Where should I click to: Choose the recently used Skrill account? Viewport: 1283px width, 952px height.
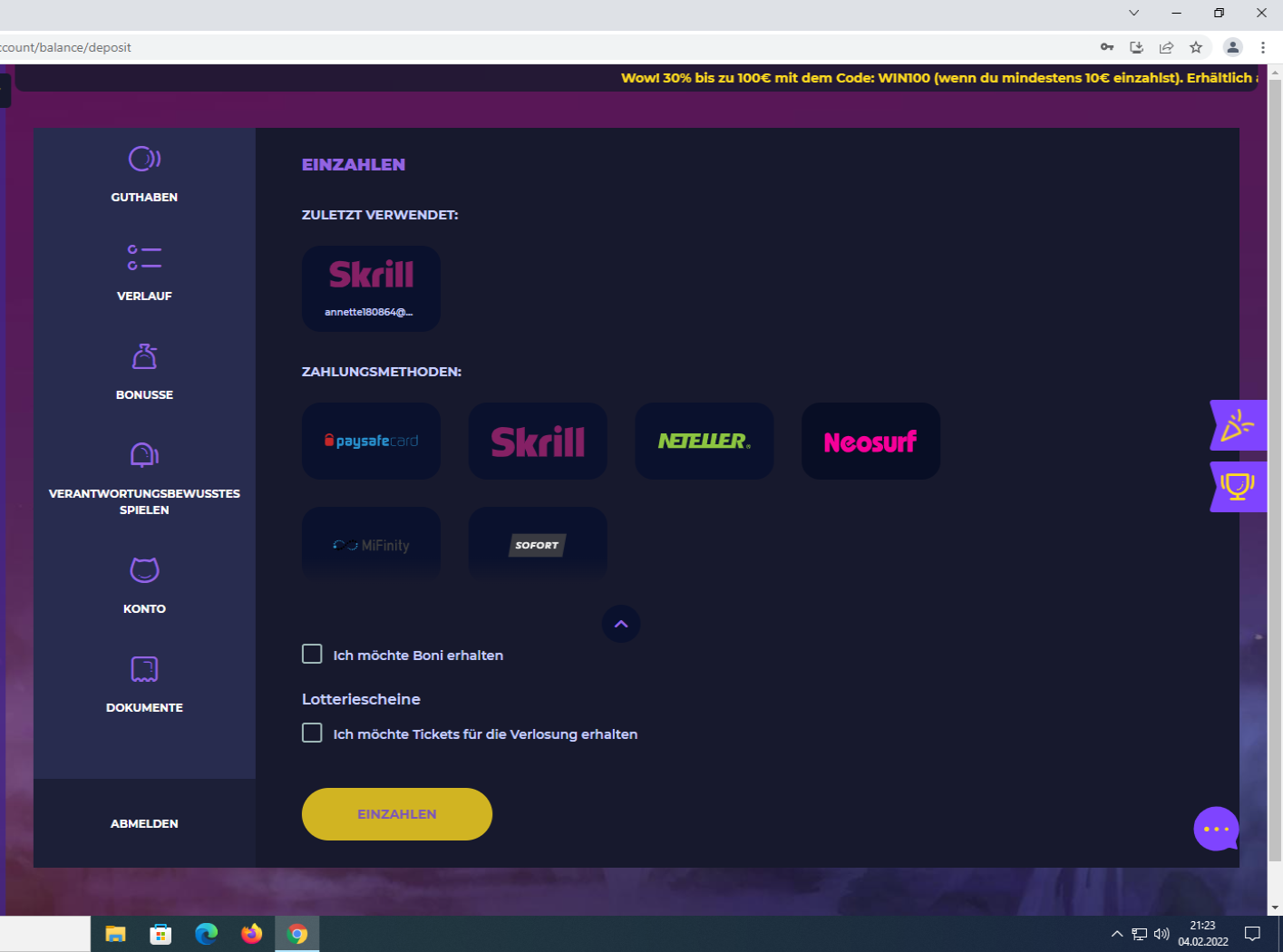(x=371, y=288)
